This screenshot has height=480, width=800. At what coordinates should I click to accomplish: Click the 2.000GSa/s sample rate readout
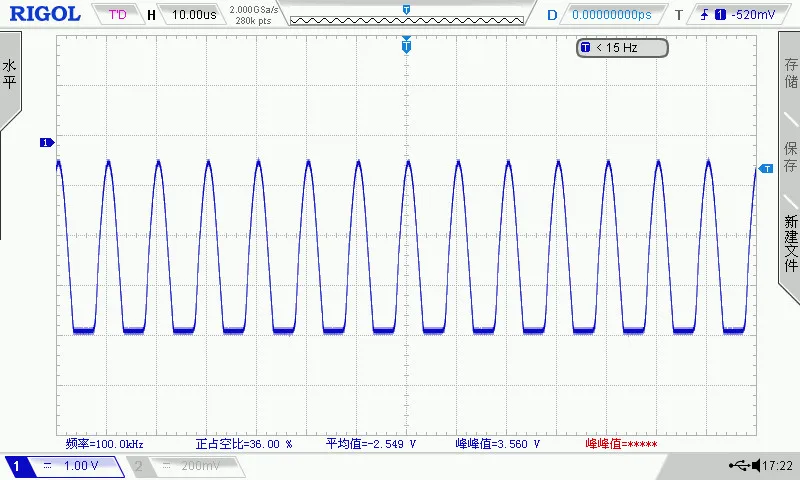254,10
